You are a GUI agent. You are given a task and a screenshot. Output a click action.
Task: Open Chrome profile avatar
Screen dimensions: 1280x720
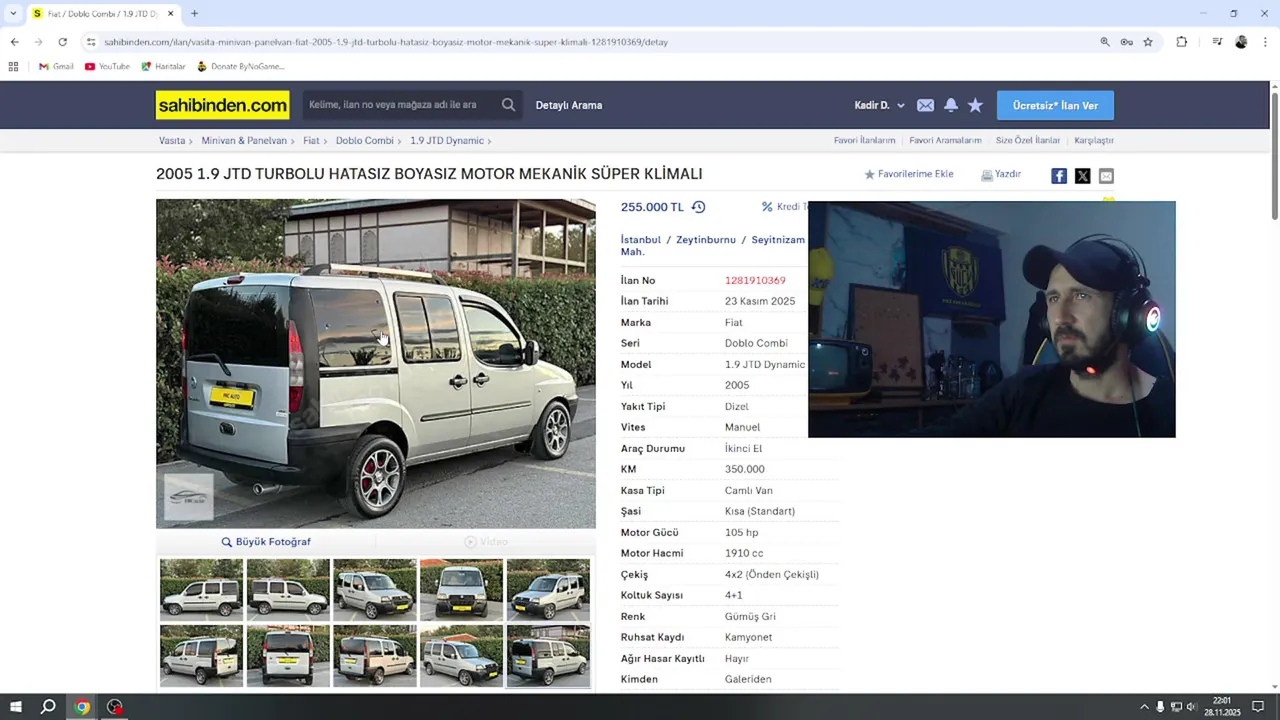coord(1241,42)
